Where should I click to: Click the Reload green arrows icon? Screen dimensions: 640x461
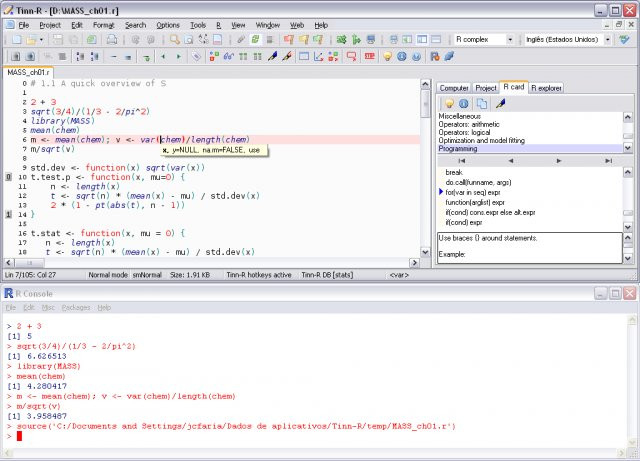pos(255,40)
